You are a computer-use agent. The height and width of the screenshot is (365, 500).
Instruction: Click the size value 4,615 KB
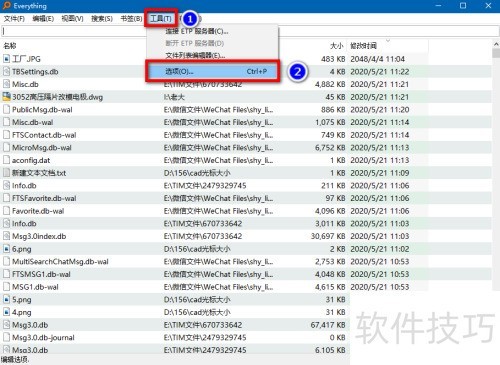(x=330, y=287)
